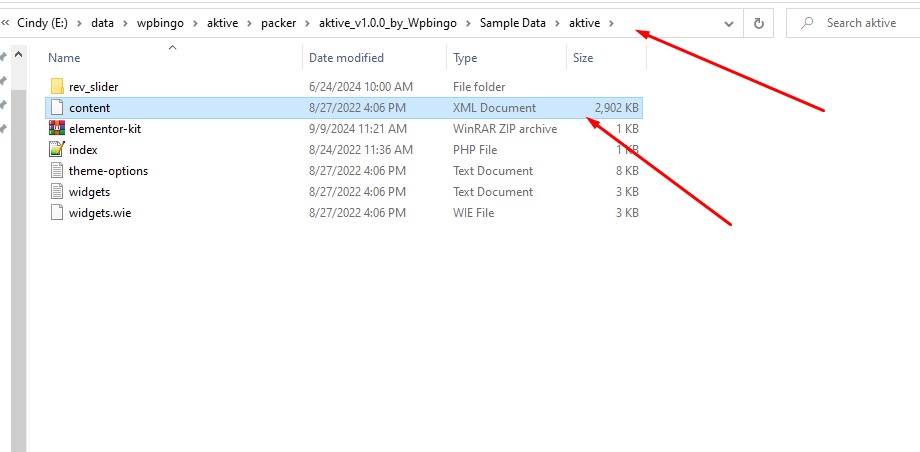
Task: Expand chevron after last aktive breadcrumb
Action: coord(611,23)
